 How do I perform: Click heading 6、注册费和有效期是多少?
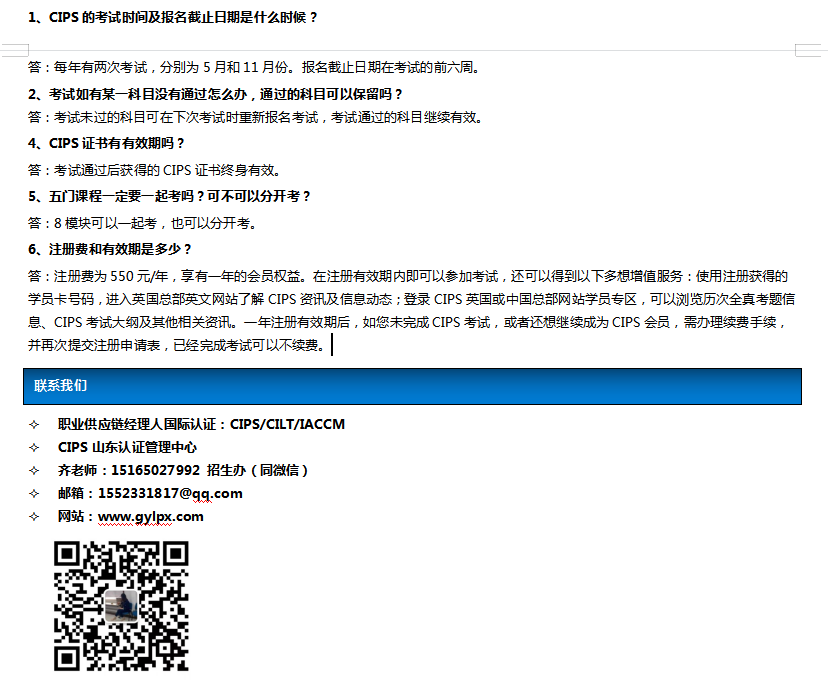[110, 249]
